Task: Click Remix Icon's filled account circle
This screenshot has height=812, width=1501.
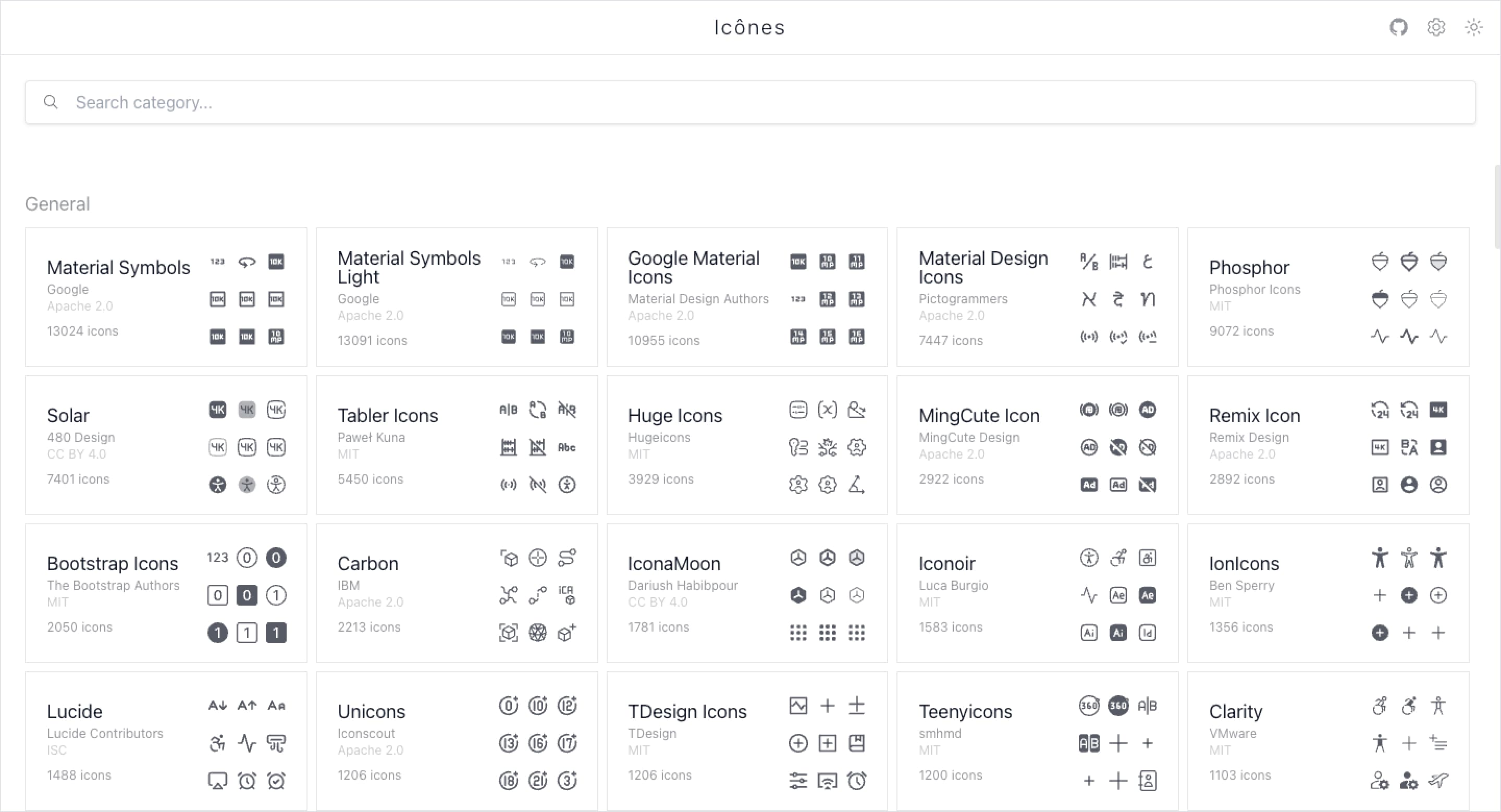Action: pos(1409,485)
